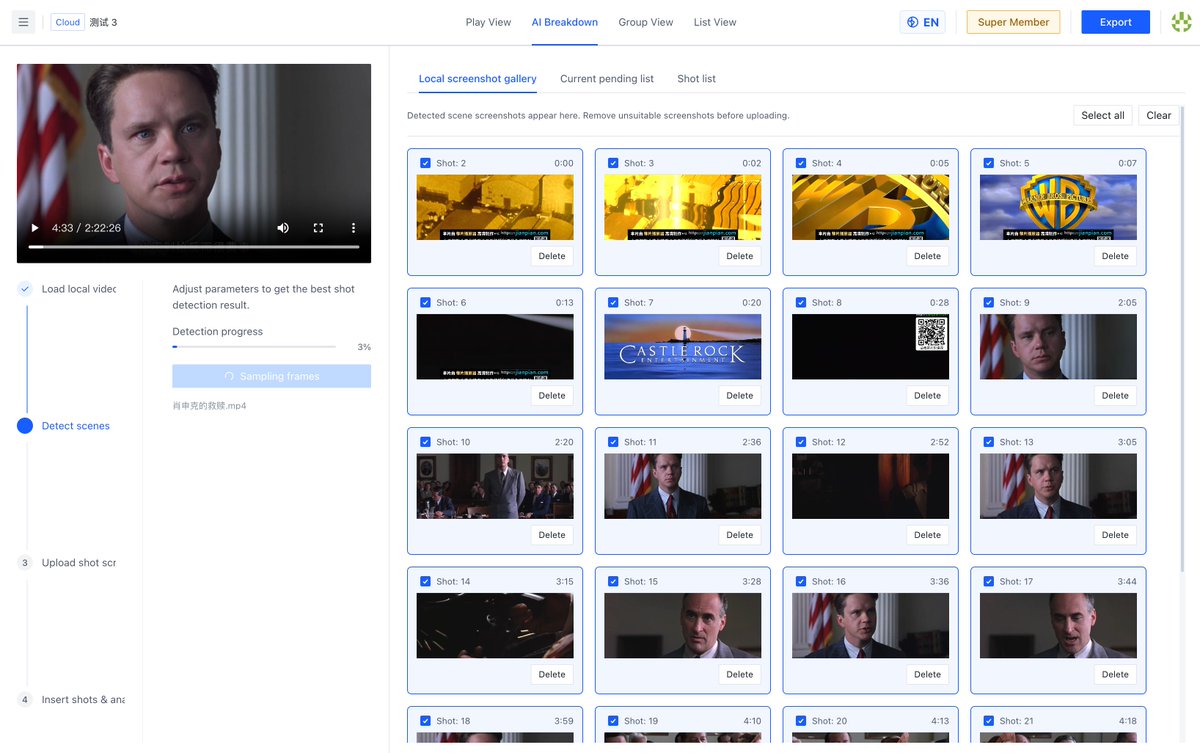Mute the video player volume

coord(283,228)
